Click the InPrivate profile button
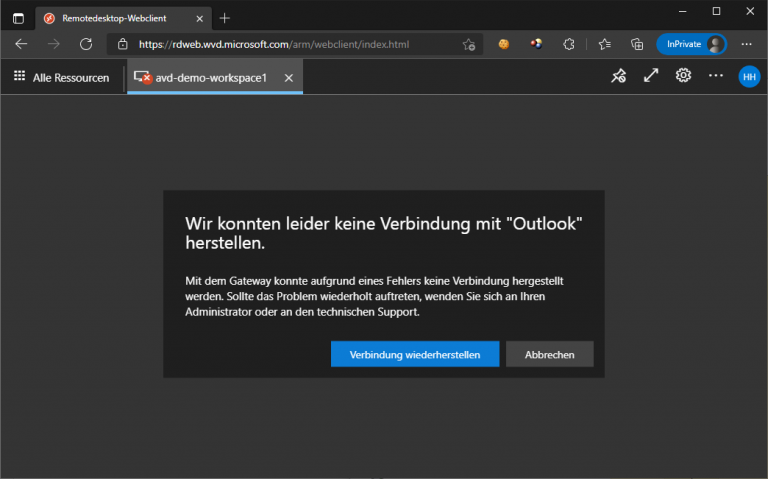The height and width of the screenshot is (479, 768). click(x=691, y=44)
